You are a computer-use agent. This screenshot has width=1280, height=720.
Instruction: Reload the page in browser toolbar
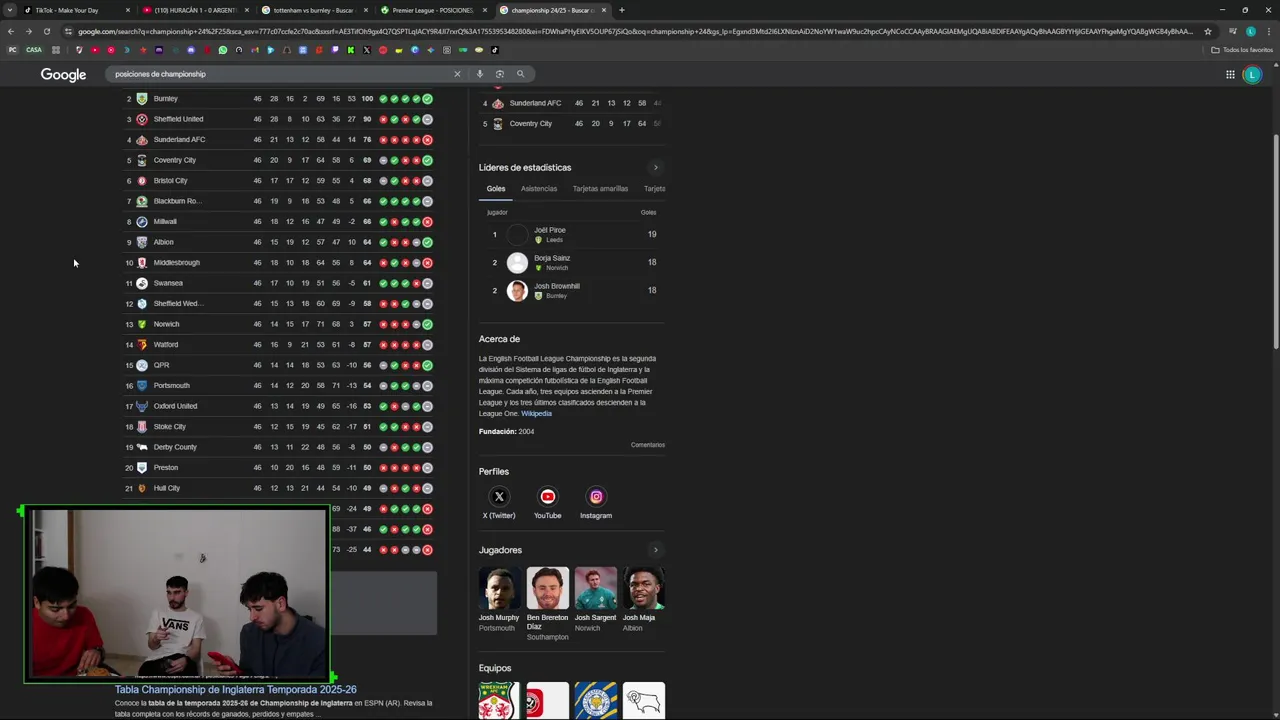(46, 31)
